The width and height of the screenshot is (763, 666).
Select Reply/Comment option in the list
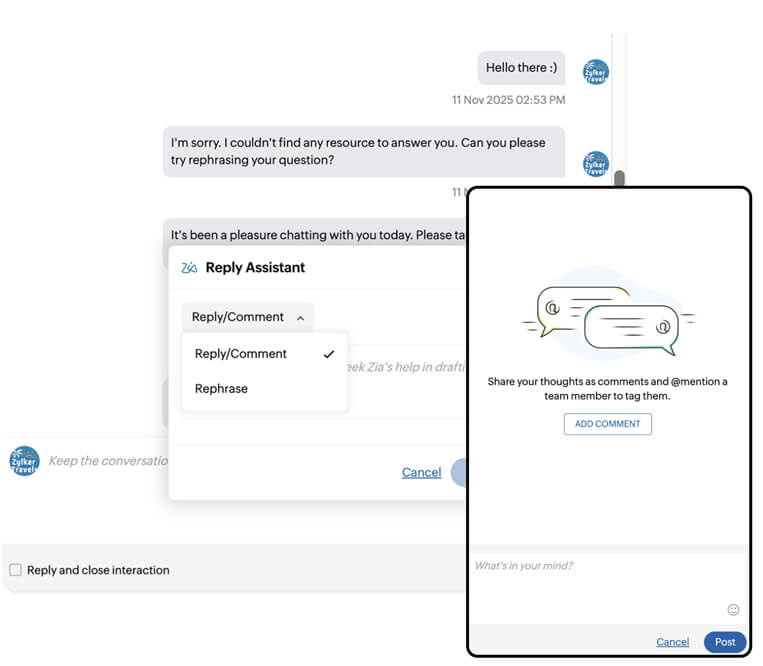click(x=264, y=354)
